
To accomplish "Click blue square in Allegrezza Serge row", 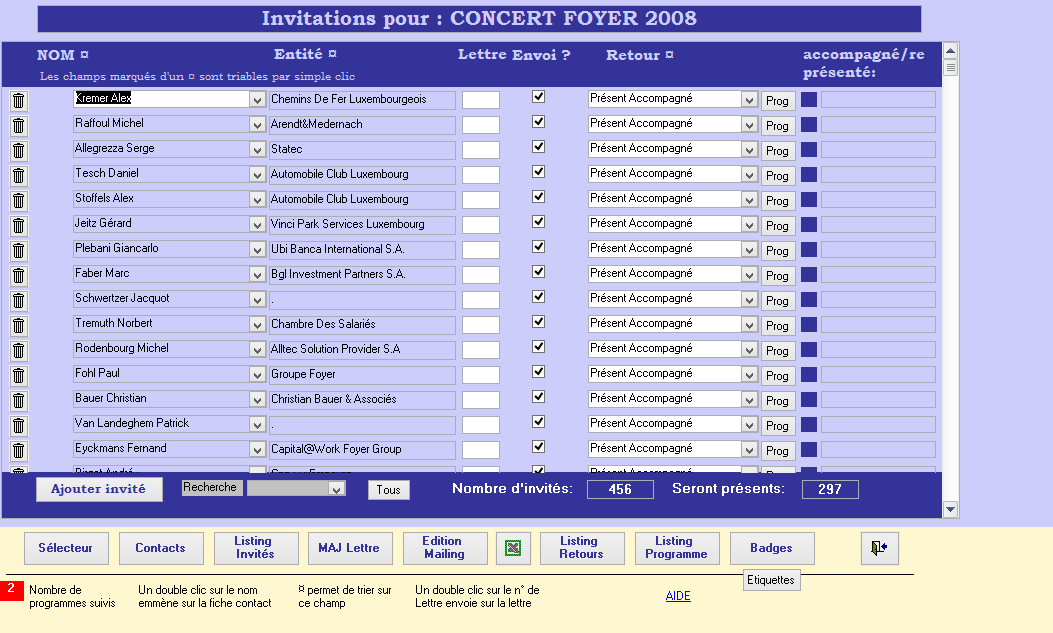I will pyautogui.click(x=809, y=149).
